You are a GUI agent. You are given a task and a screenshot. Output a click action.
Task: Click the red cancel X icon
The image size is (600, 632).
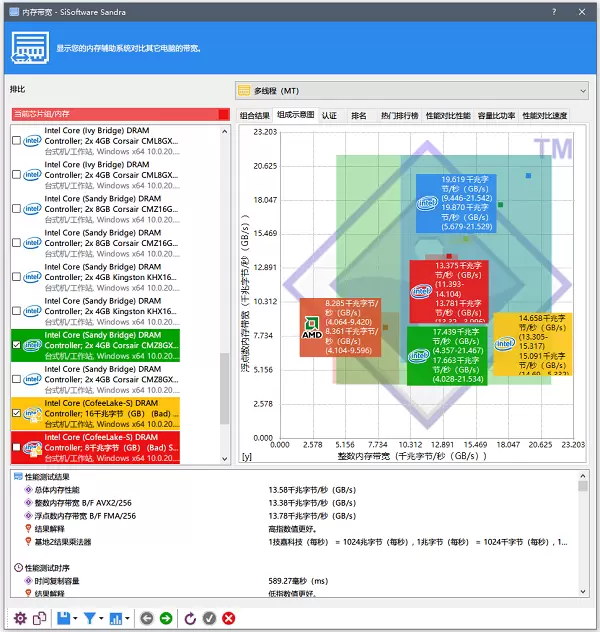[x=229, y=618]
